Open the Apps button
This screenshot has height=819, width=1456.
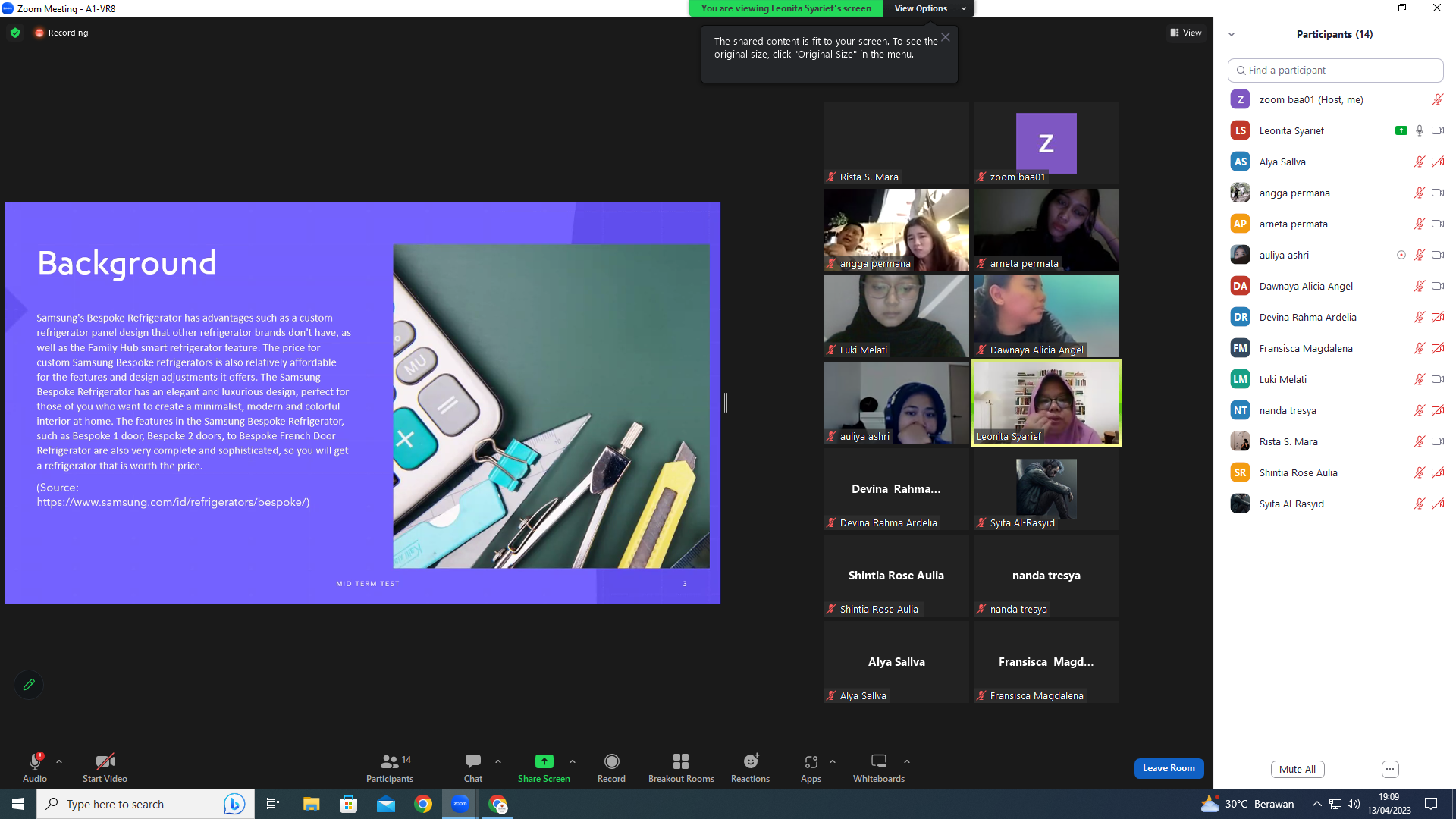point(811,767)
